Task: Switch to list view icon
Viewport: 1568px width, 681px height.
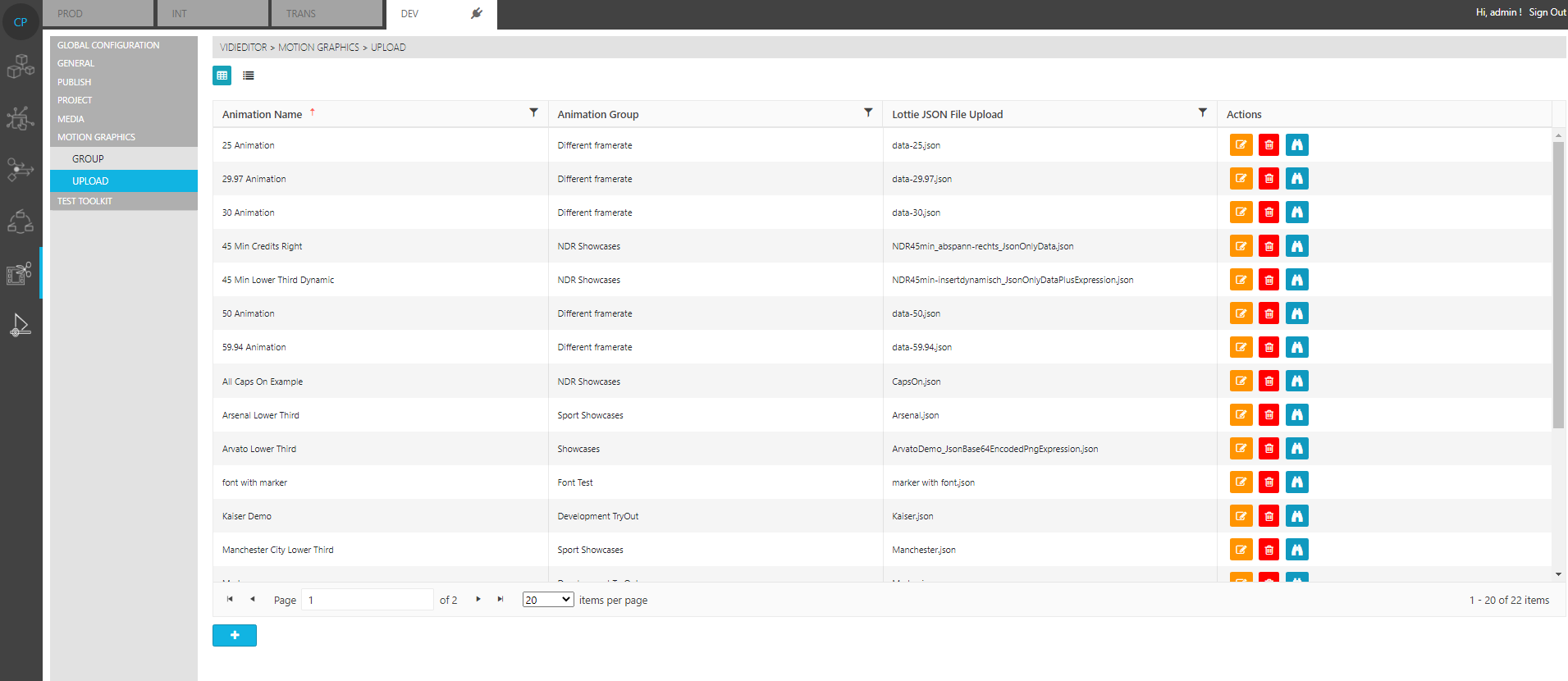Action: click(249, 75)
